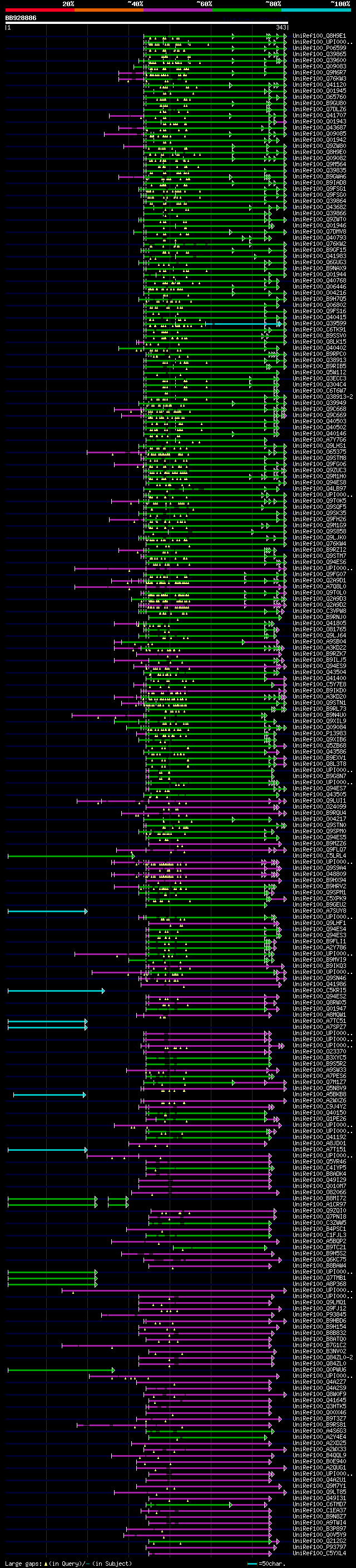The width and height of the screenshot is (356, 1568).
Task: Click the orange ~40% identity legend segment
Action: [109, 10]
